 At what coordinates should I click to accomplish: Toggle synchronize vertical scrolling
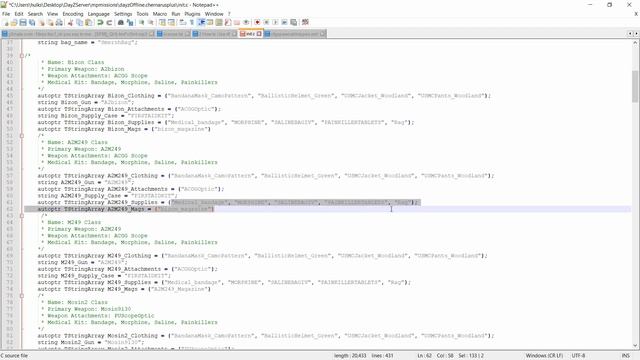pos(162,22)
